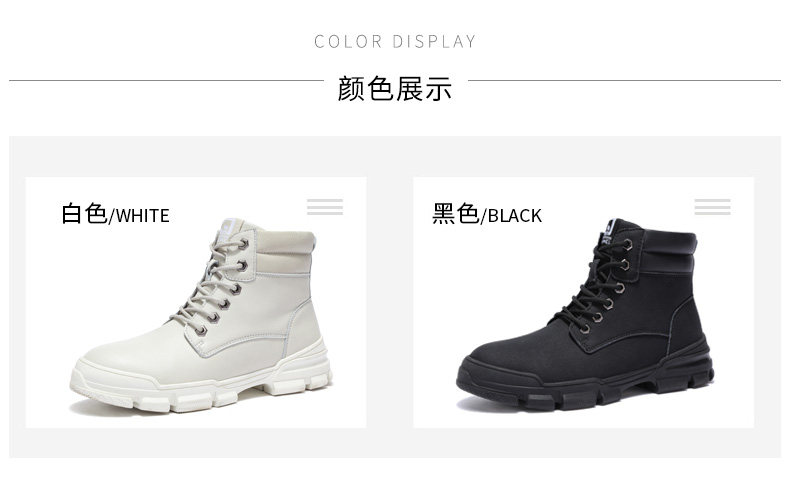
Task: Click the white boot's chunky sole heel
Action: [x=300, y=374]
